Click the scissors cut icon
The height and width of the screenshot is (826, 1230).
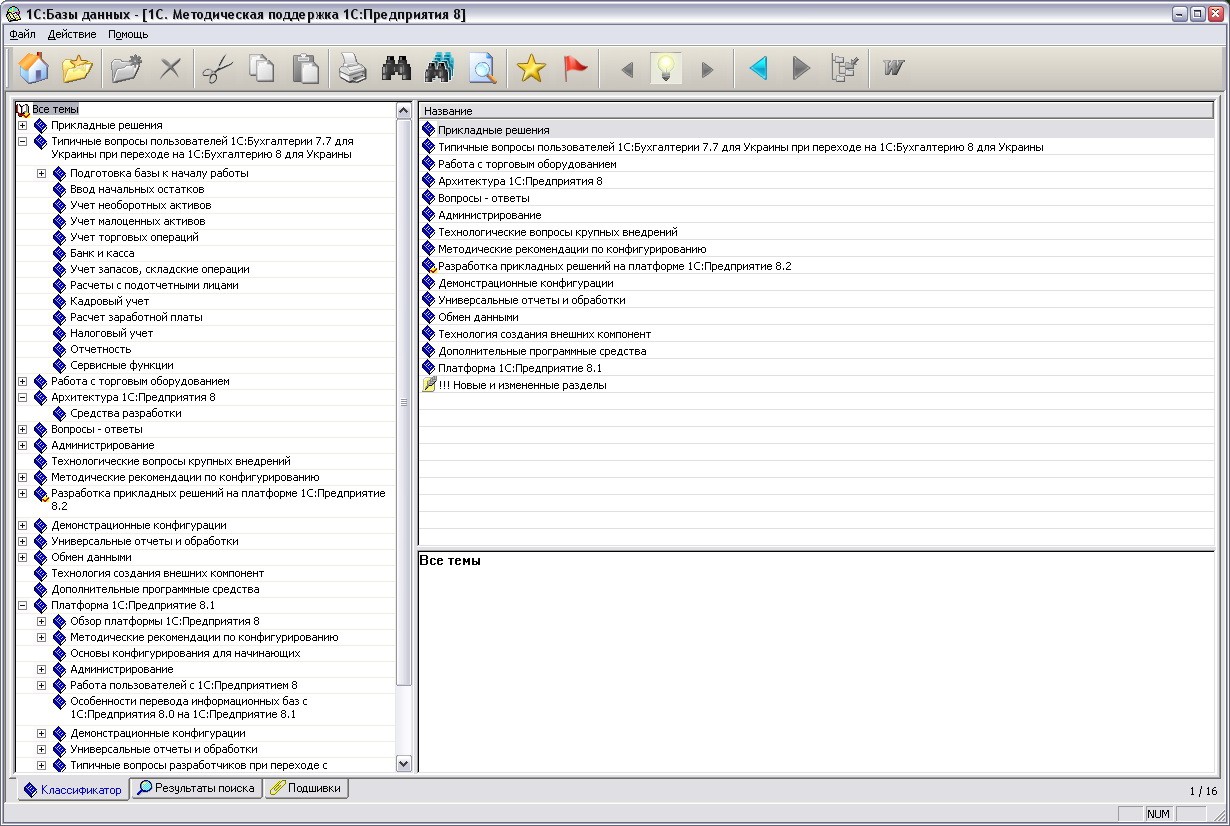click(217, 69)
